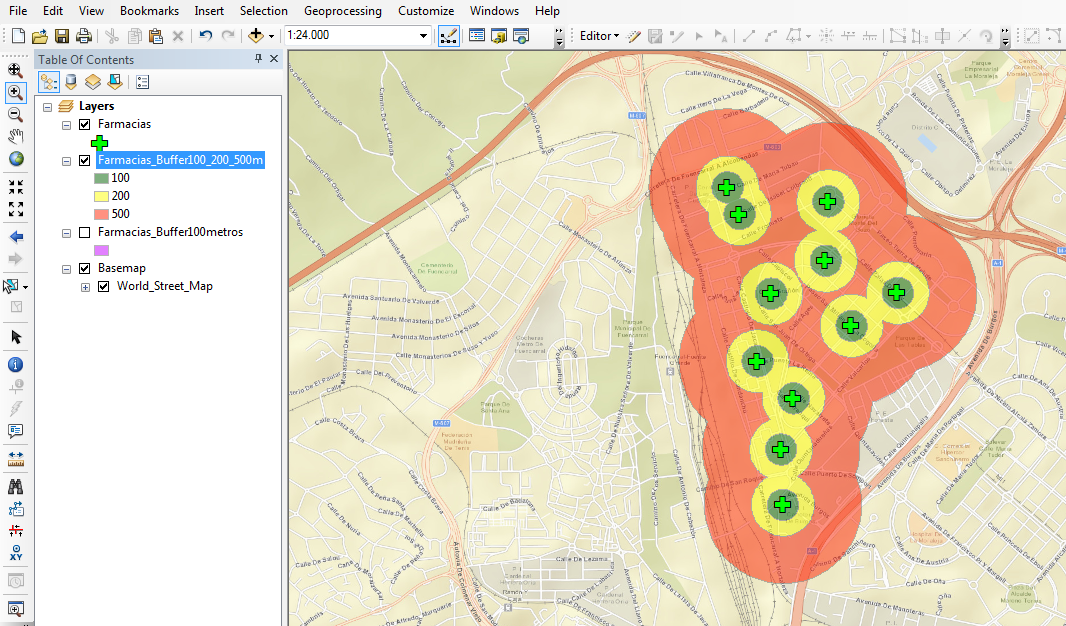Click the Full Extent globe icon
1066x626 pixels.
pos(15,159)
